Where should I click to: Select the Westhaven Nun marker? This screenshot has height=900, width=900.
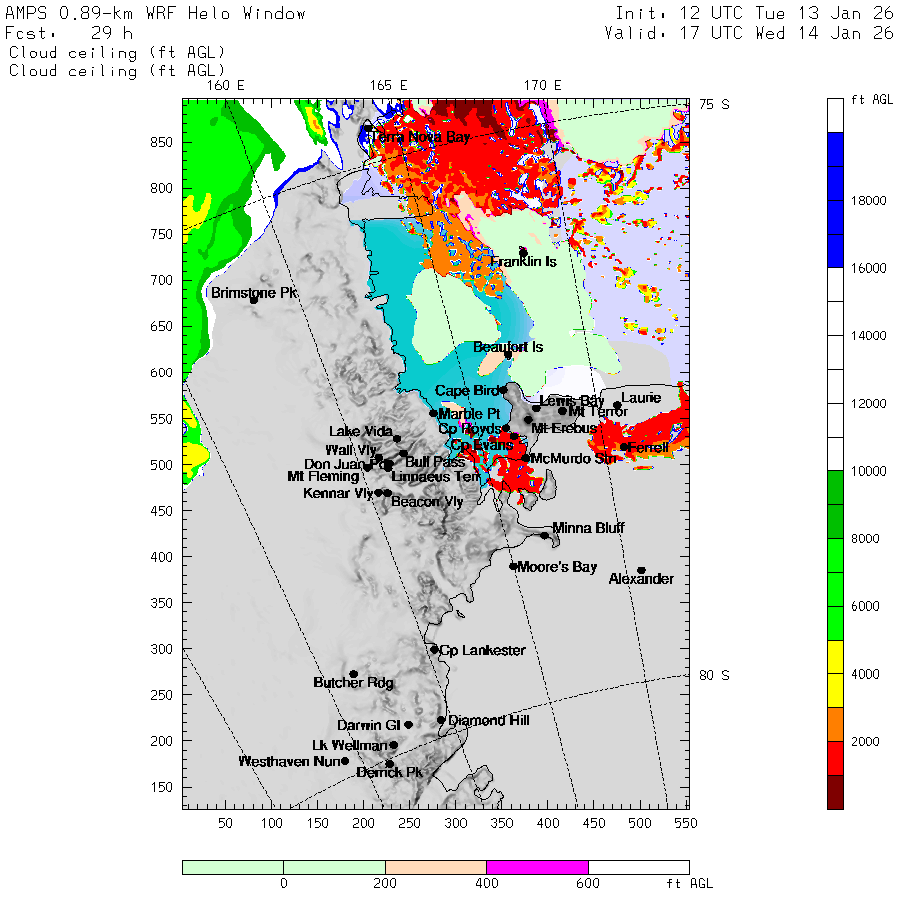[345, 761]
